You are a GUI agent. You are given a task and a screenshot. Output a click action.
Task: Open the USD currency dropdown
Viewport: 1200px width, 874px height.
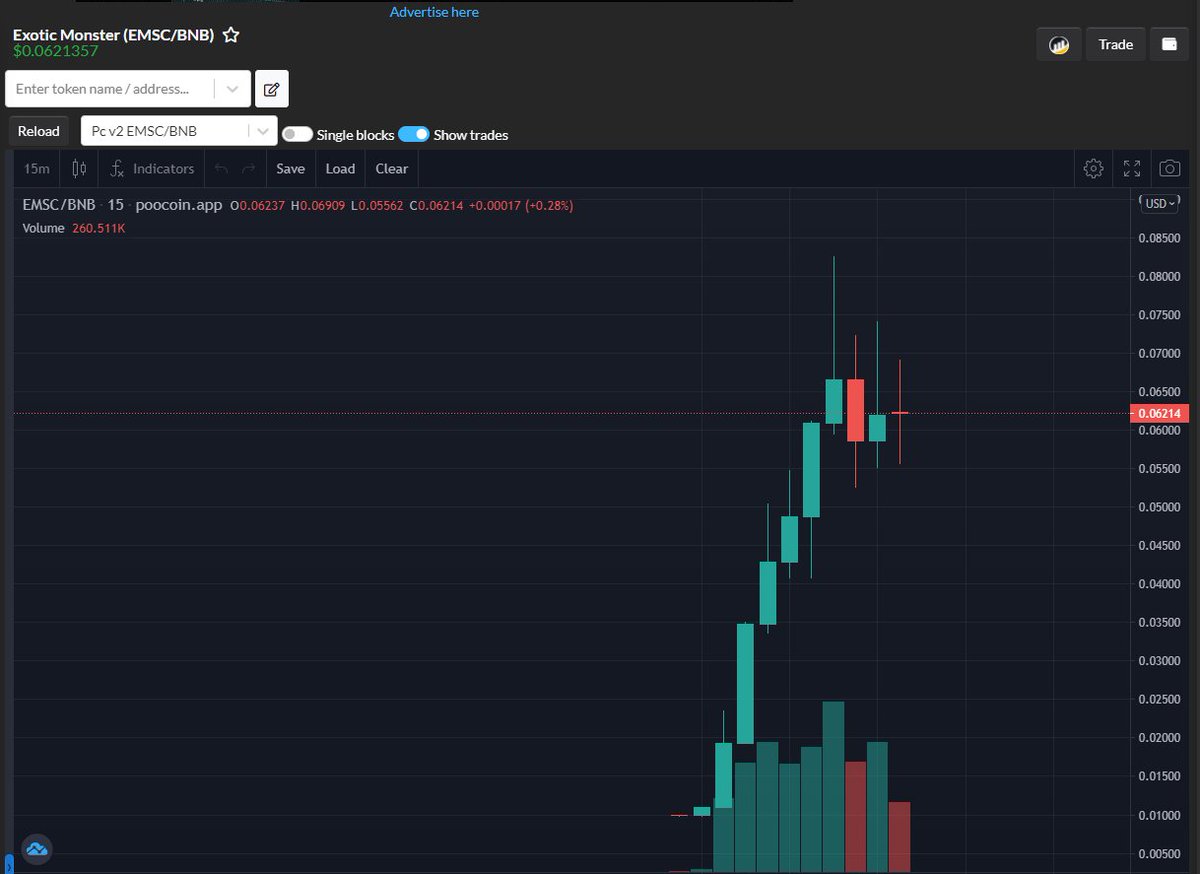coord(1160,203)
